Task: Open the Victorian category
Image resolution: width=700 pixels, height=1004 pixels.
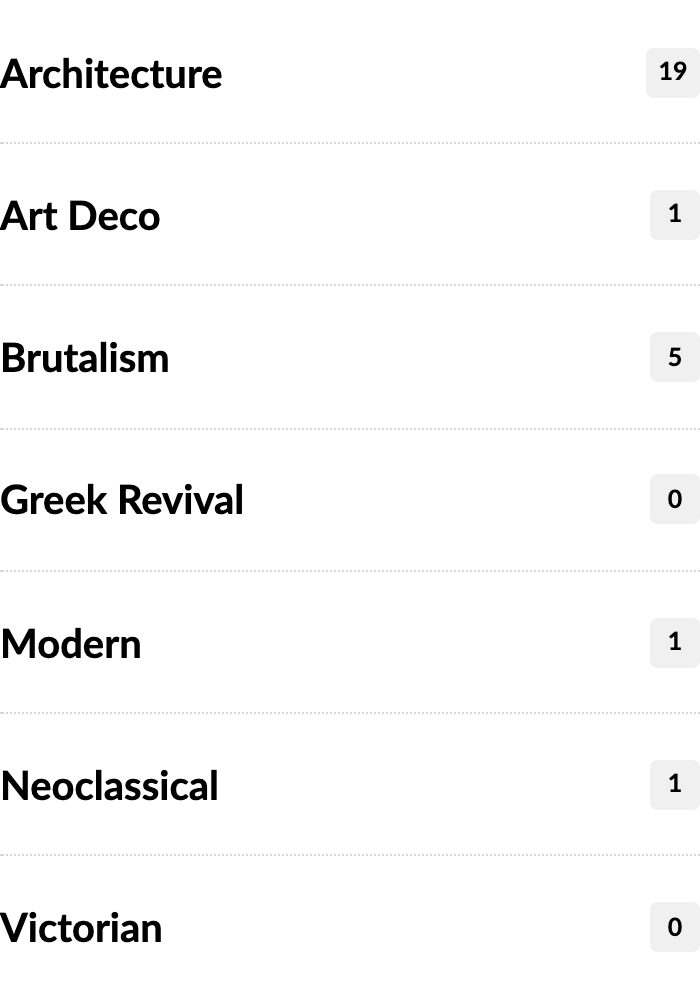Action: pyautogui.click(x=81, y=928)
